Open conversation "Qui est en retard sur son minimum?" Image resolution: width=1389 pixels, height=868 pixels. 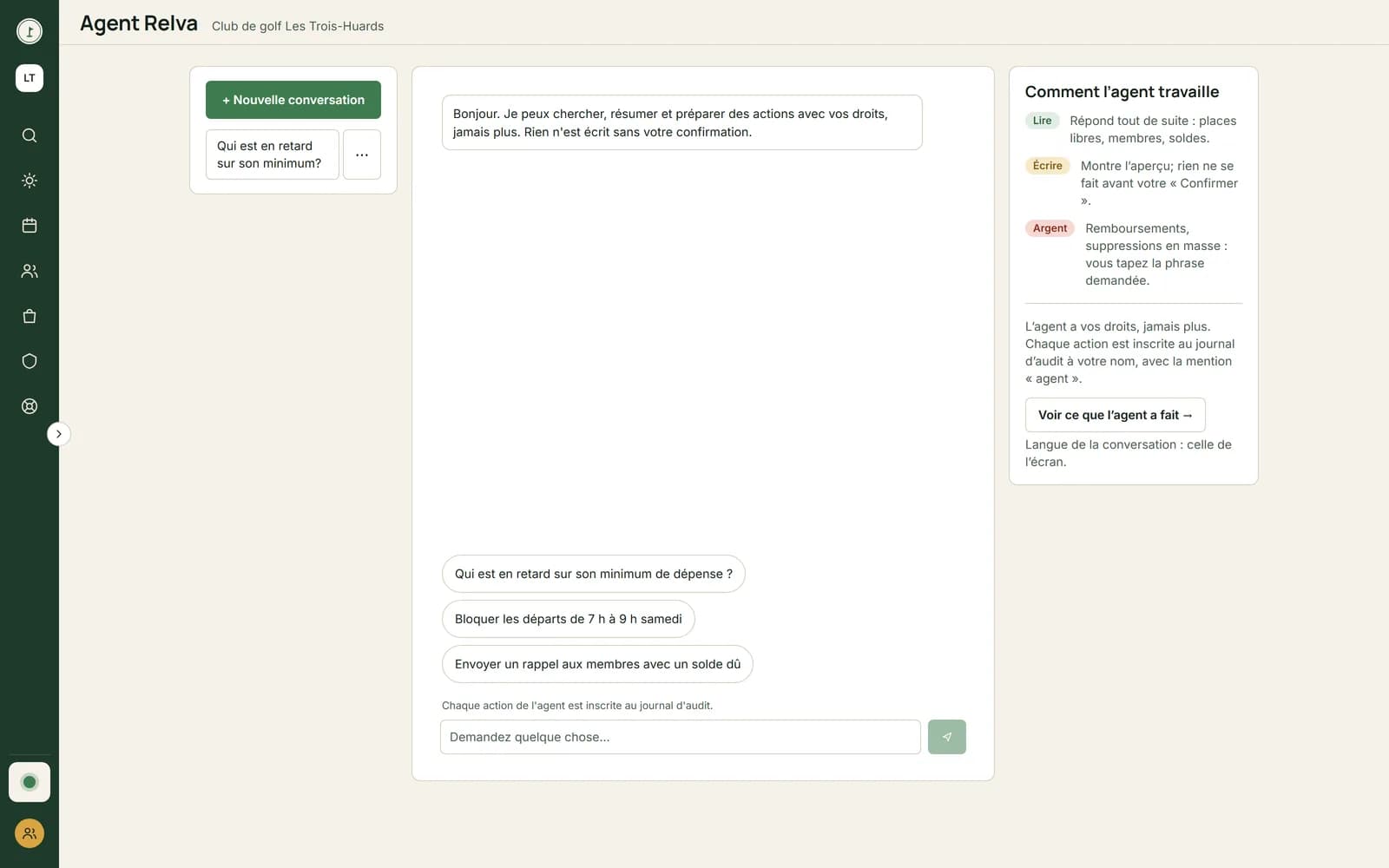(272, 155)
